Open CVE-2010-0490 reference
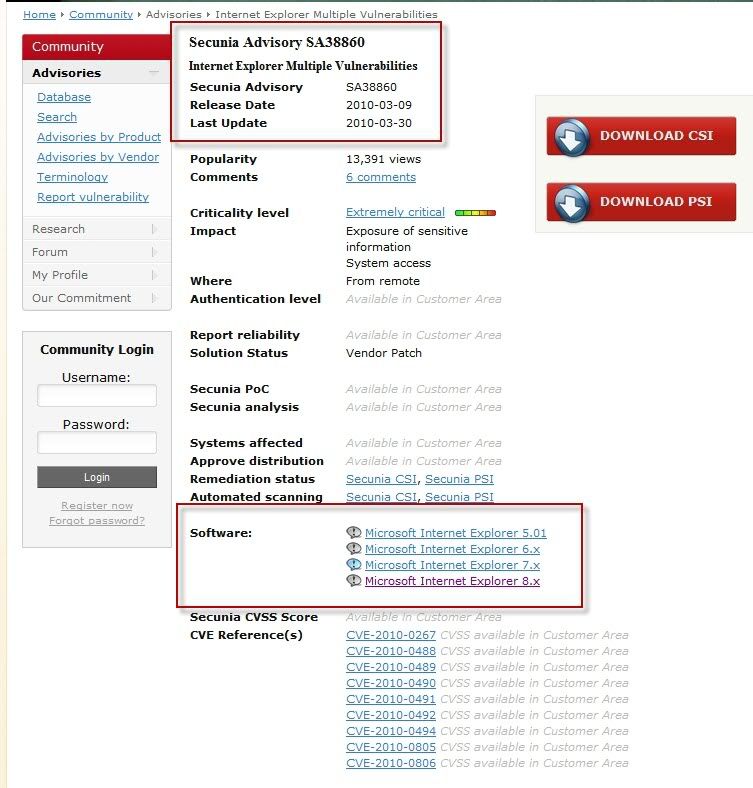753x788 pixels. 391,683
